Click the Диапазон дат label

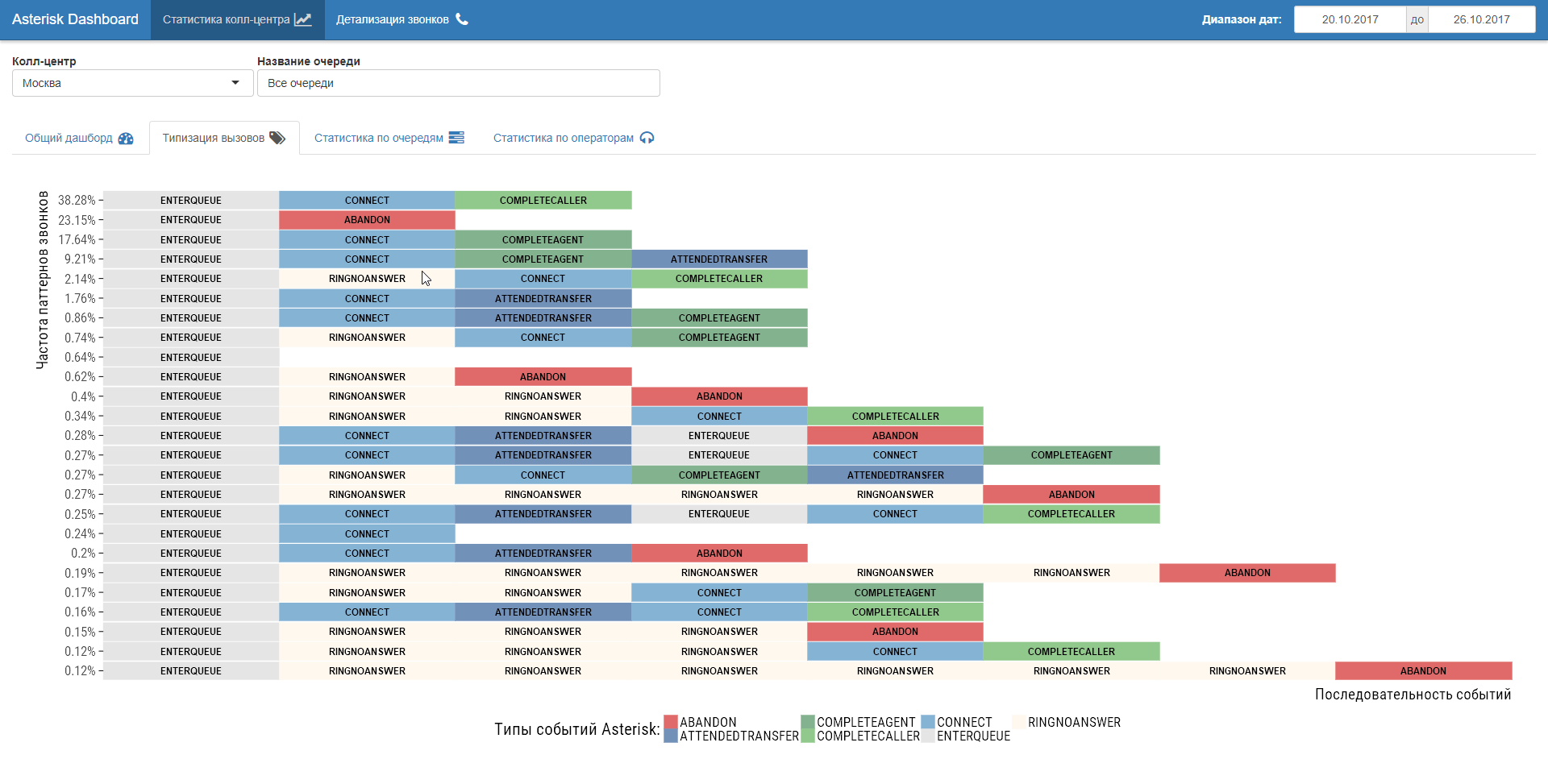pyautogui.click(x=1242, y=19)
